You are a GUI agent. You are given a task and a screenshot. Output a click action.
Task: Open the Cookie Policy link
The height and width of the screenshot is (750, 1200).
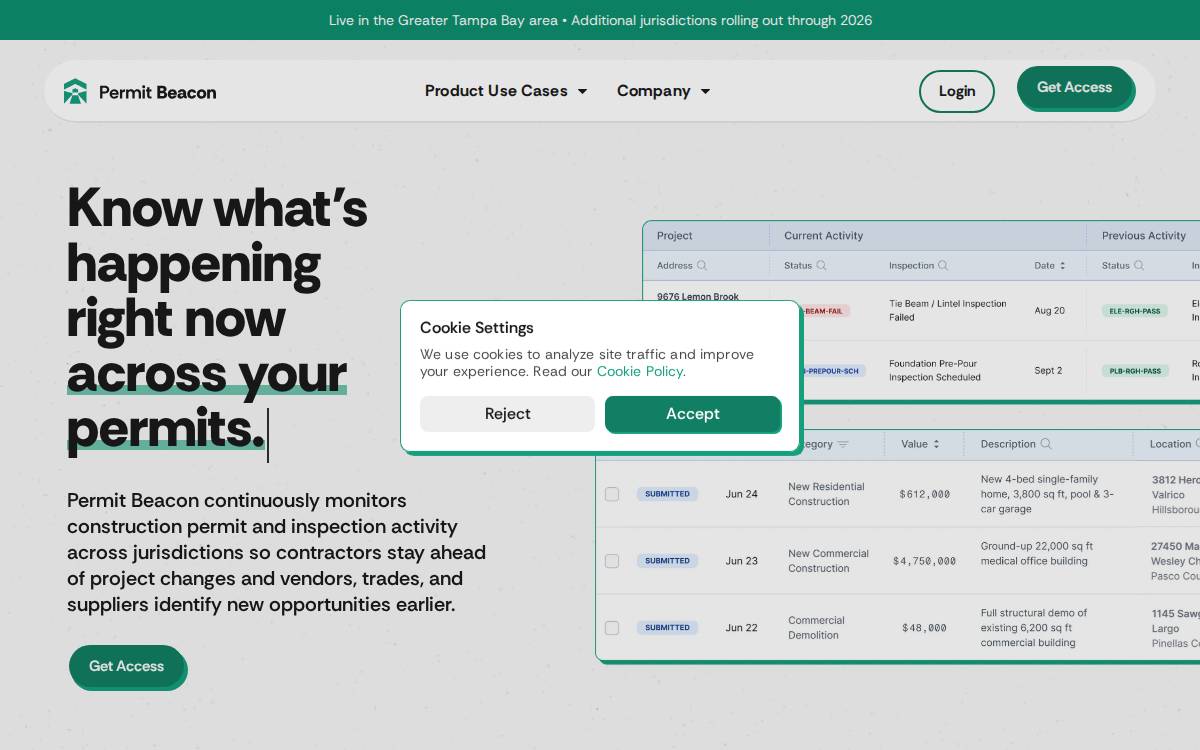pyautogui.click(x=640, y=372)
